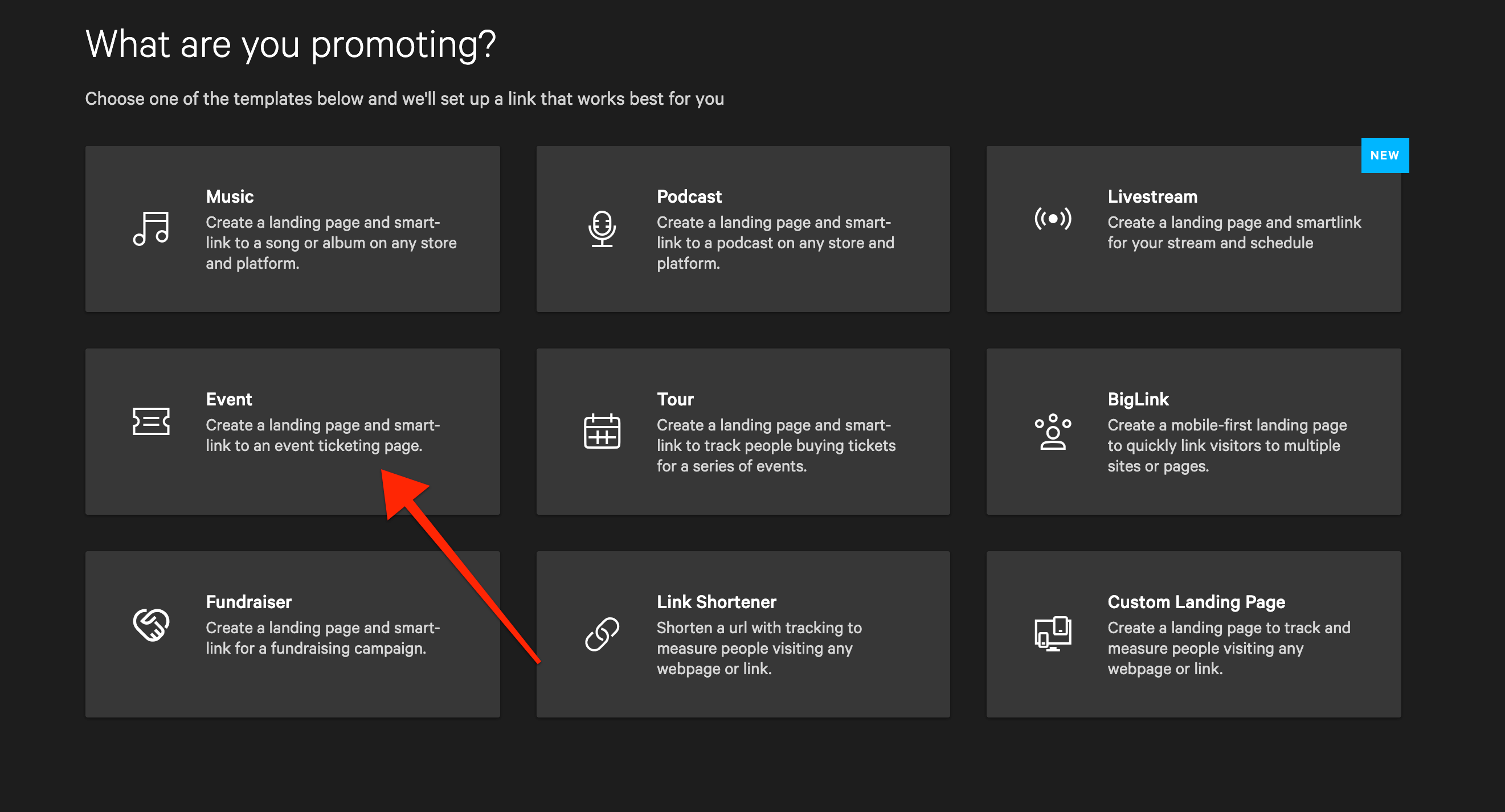
Task: Click the link shortener chain icon
Action: 602,634
